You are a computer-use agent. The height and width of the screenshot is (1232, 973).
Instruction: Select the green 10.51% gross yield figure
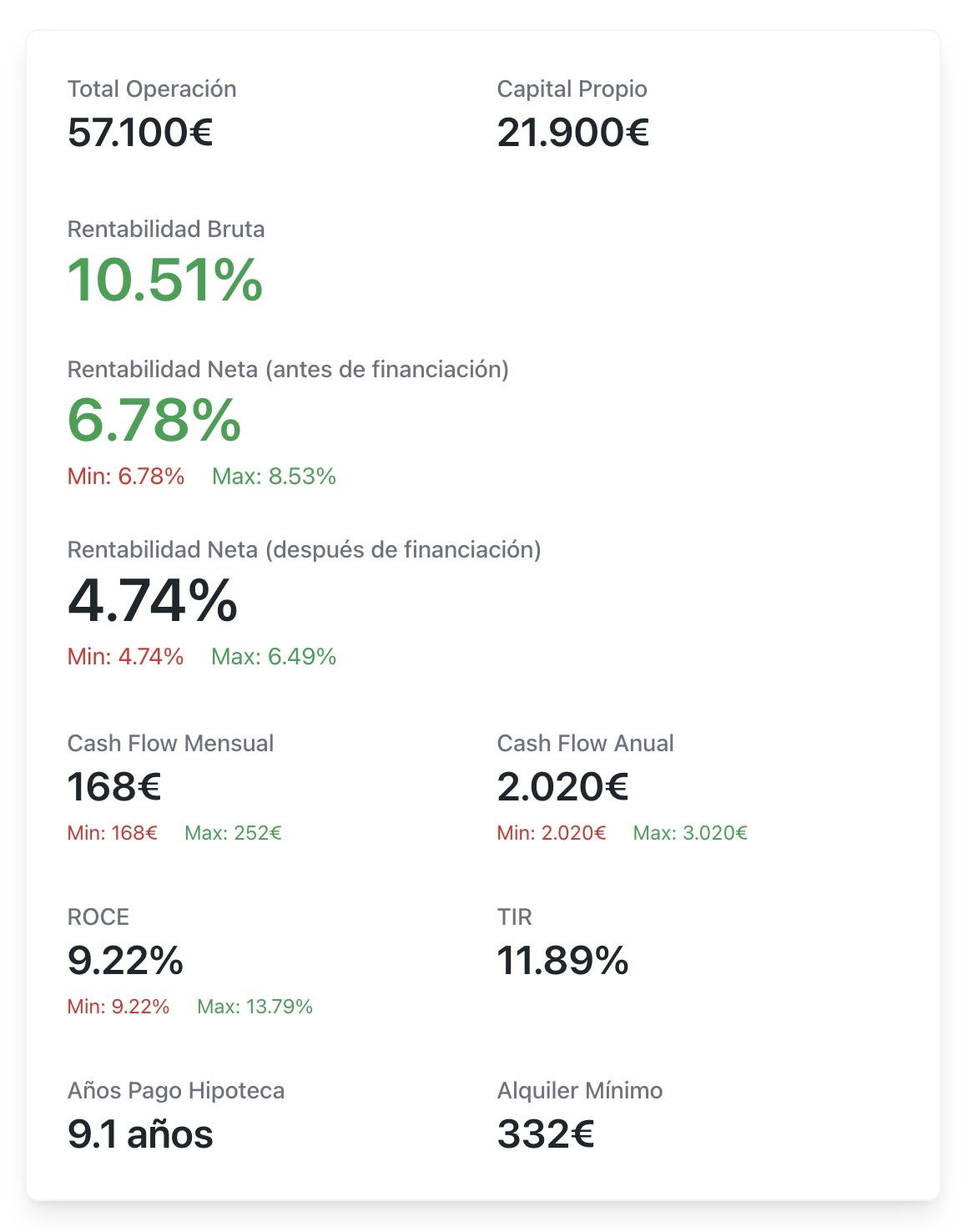pyautogui.click(x=165, y=280)
